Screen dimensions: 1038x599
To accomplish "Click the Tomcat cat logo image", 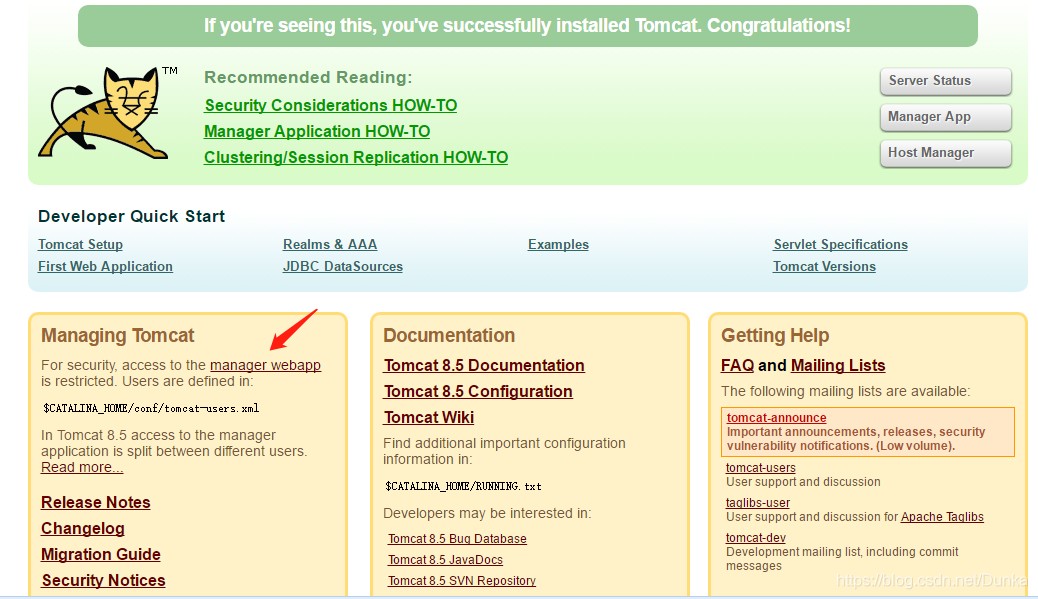I will 107,113.
